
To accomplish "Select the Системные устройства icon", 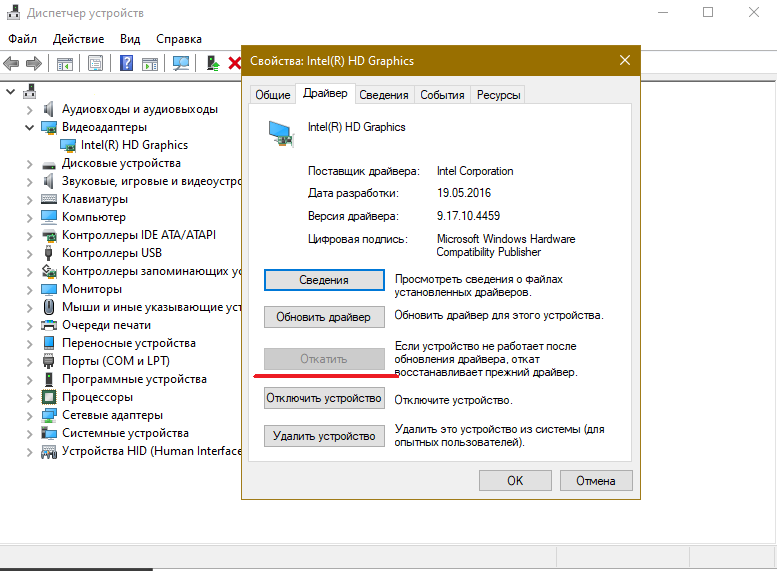I will click(x=49, y=433).
